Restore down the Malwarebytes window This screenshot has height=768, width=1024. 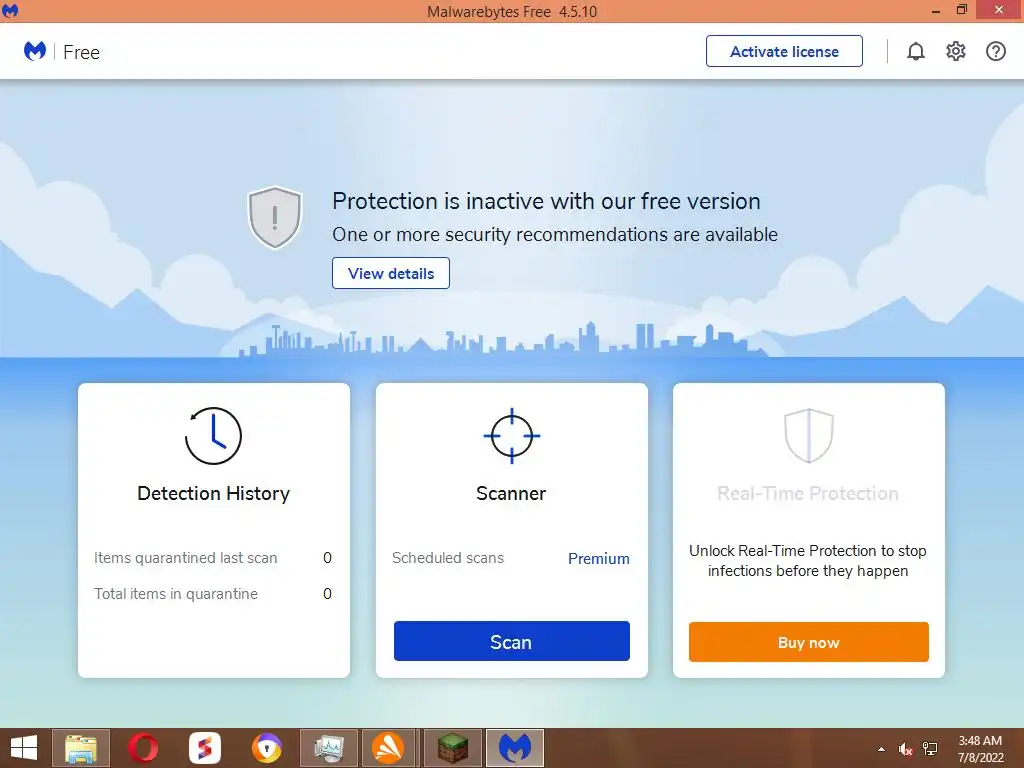(x=961, y=10)
